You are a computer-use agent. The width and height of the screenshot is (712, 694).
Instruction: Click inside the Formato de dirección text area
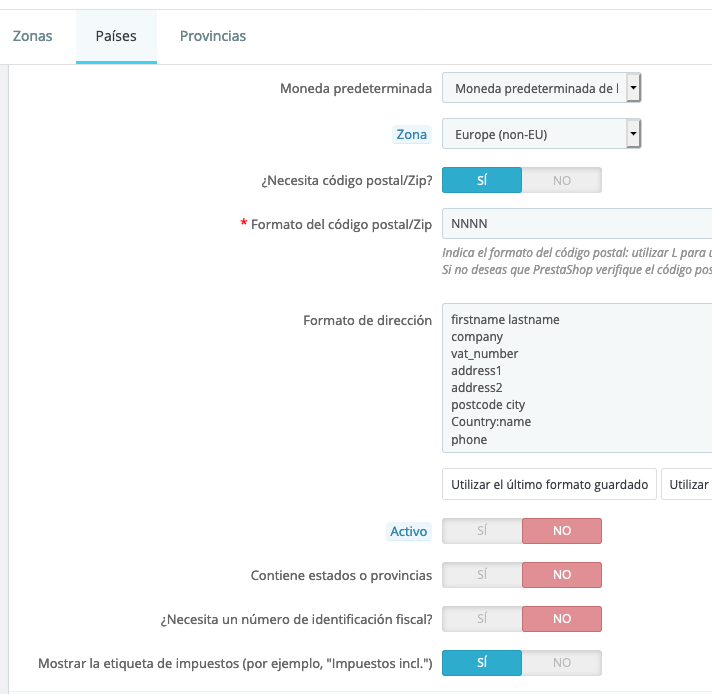point(576,379)
